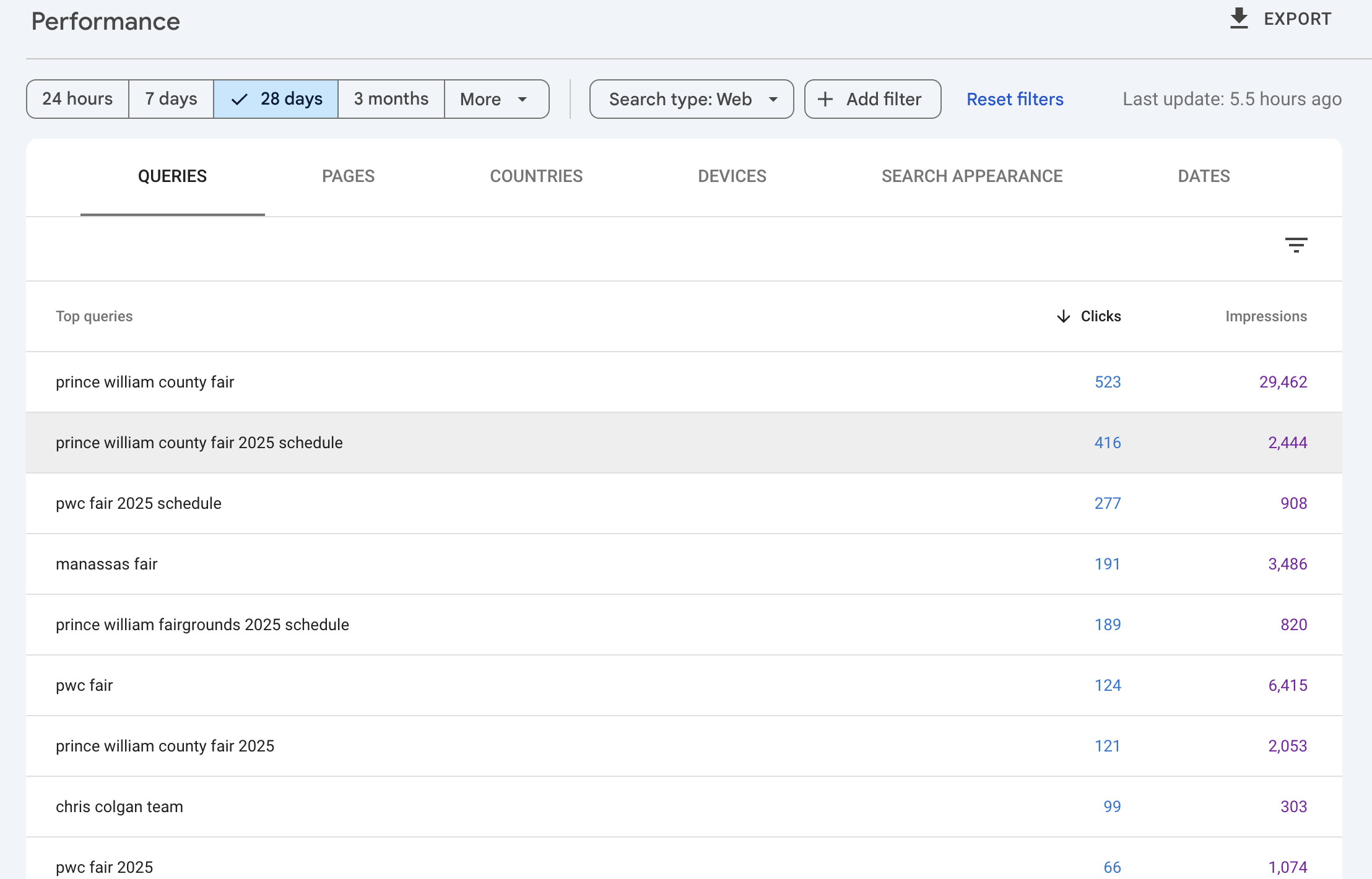Image resolution: width=1372 pixels, height=879 pixels.
Task: Open the chris colgan team query row
Action: (119, 807)
